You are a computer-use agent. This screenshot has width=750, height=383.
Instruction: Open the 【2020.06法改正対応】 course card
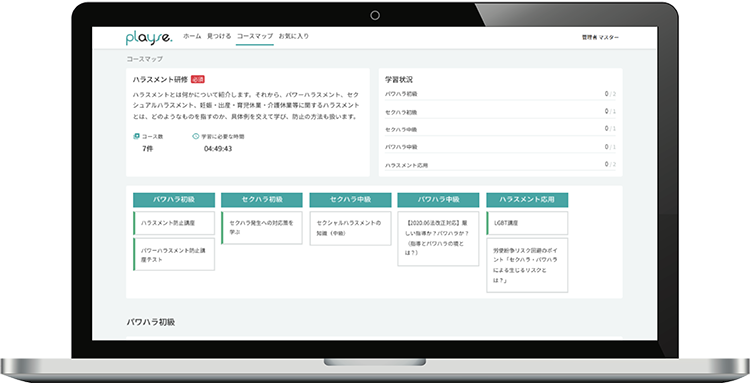click(438, 239)
